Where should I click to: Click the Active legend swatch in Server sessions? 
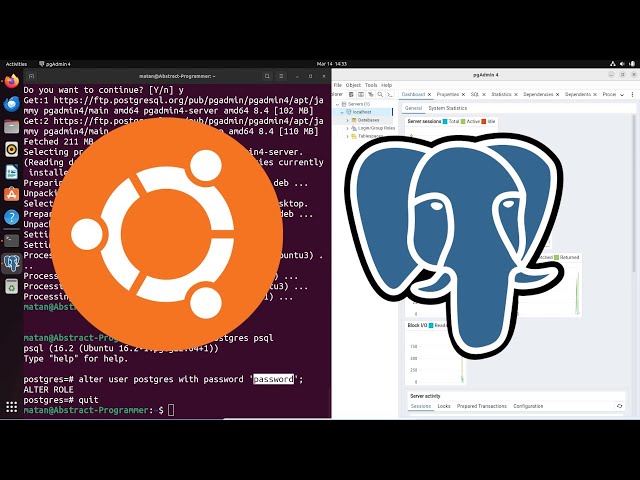(x=463, y=122)
